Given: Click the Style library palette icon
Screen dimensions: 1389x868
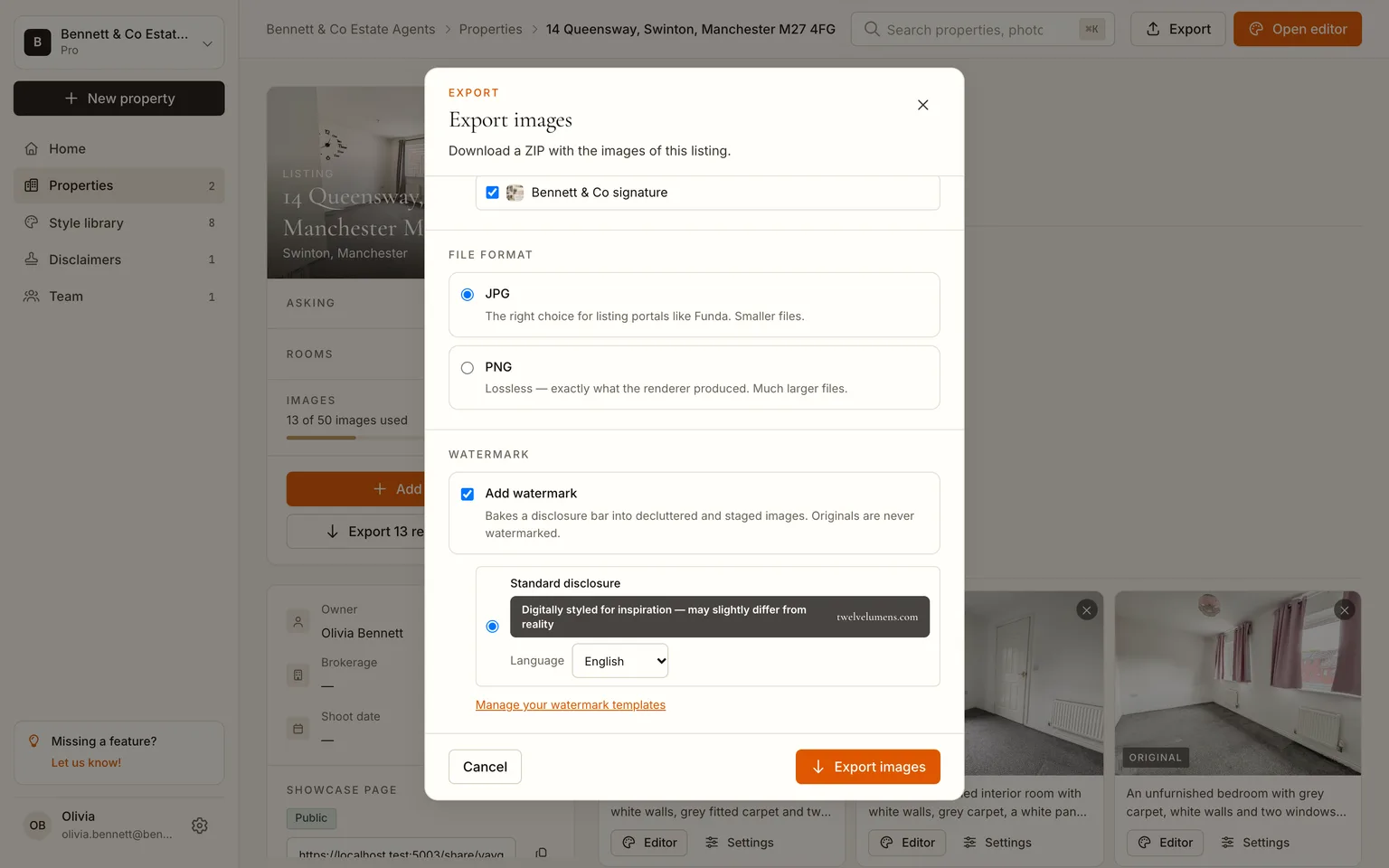Looking at the screenshot, I should (x=32, y=222).
